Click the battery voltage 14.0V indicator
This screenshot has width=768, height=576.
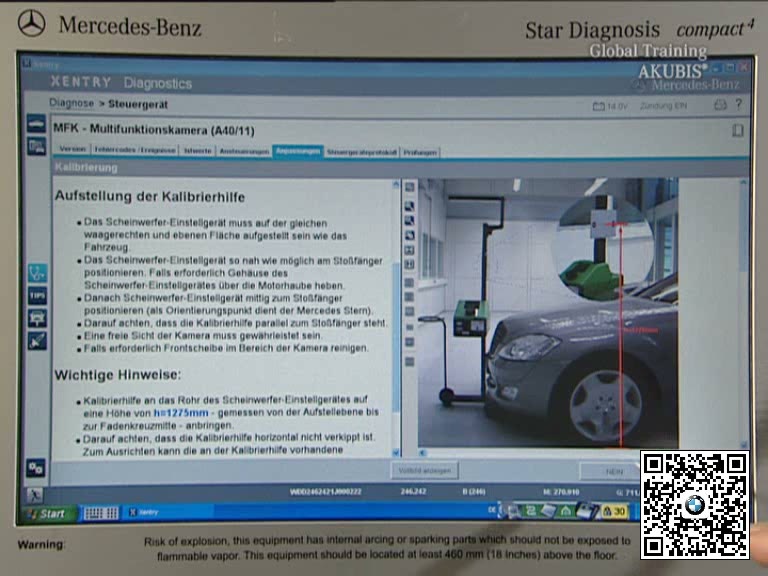[610, 106]
